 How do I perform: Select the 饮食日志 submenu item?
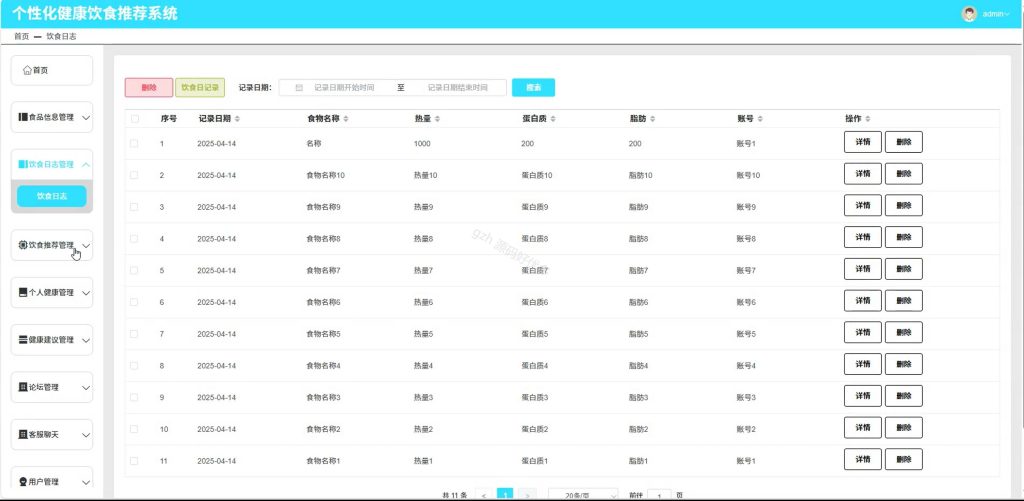[x=52, y=196]
